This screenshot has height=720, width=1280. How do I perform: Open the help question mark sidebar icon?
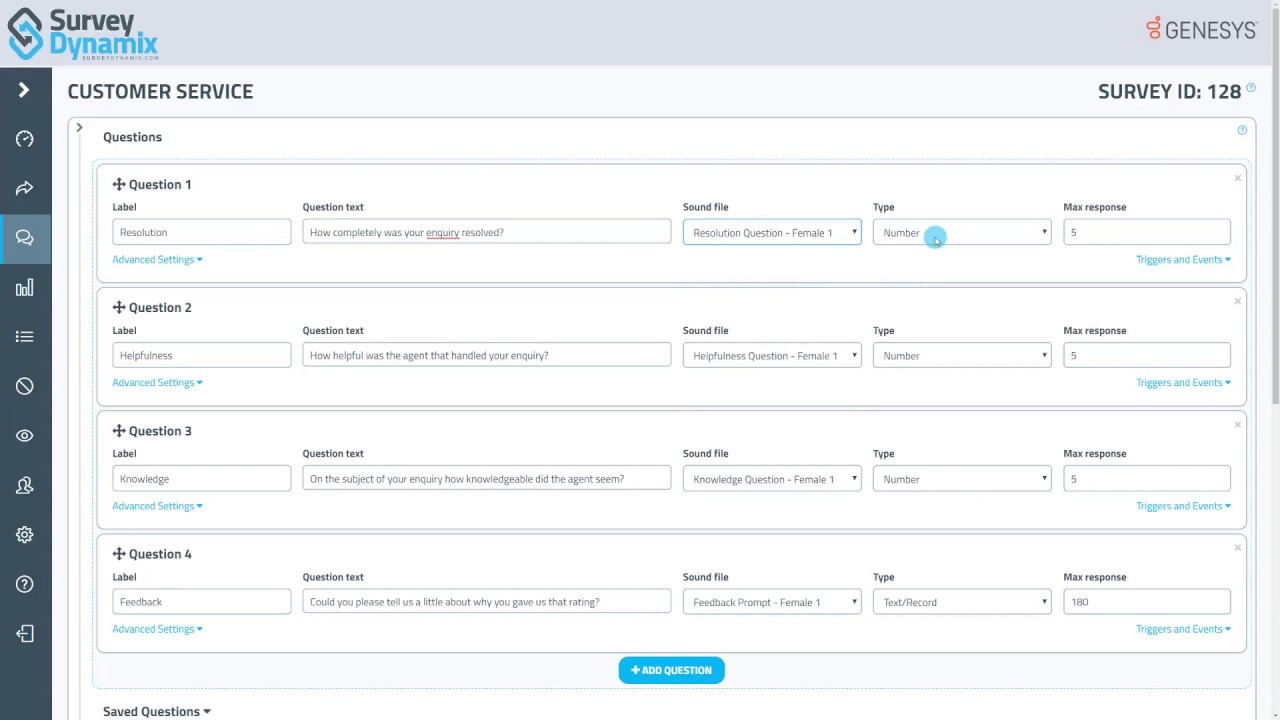(x=25, y=584)
